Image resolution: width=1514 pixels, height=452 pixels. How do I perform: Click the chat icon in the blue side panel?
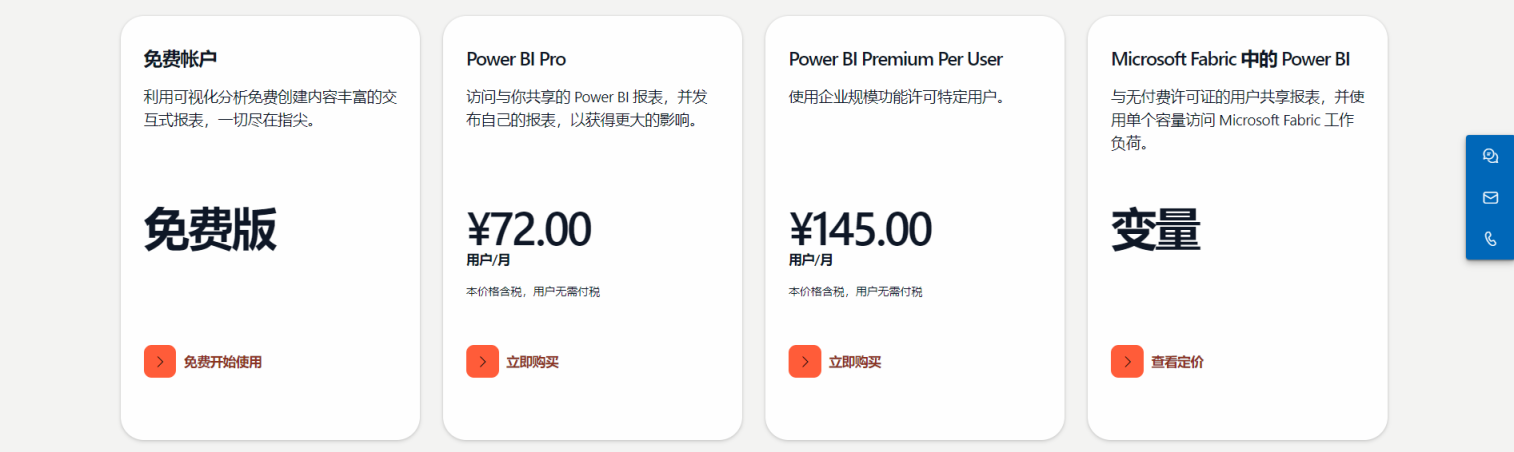[x=1490, y=156]
